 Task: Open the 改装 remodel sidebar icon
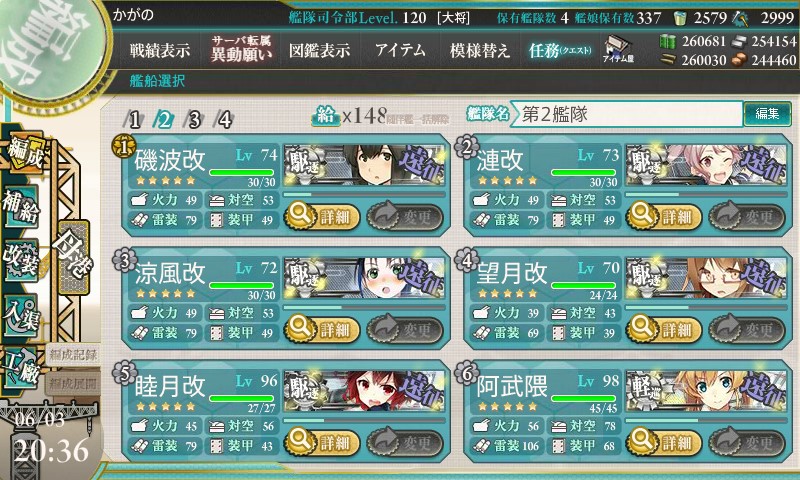[21, 259]
